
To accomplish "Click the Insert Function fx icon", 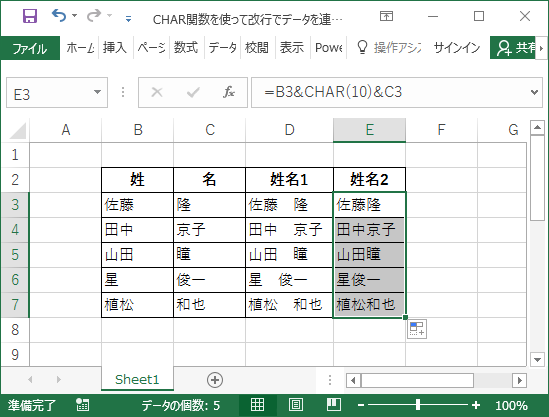I will tap(229, 92).
